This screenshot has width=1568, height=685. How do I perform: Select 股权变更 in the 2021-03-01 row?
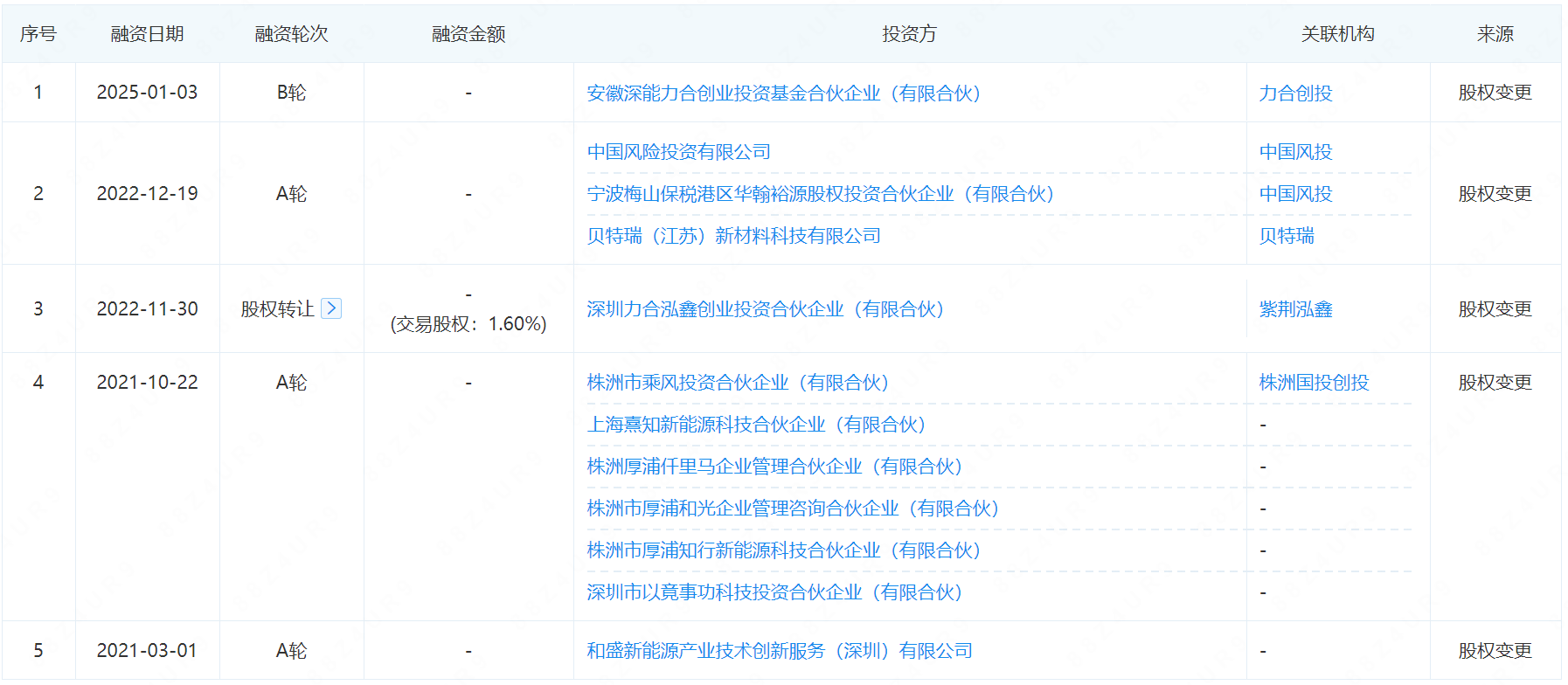pos(1495,651)
